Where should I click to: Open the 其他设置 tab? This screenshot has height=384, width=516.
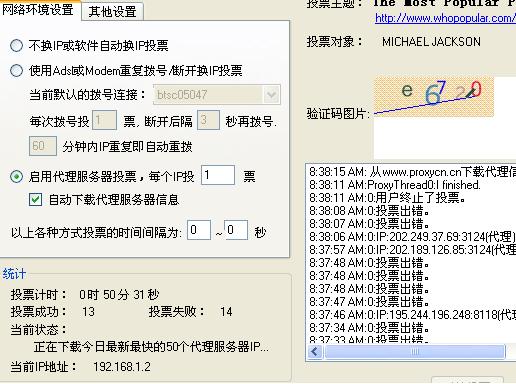[x=113, y=12]
